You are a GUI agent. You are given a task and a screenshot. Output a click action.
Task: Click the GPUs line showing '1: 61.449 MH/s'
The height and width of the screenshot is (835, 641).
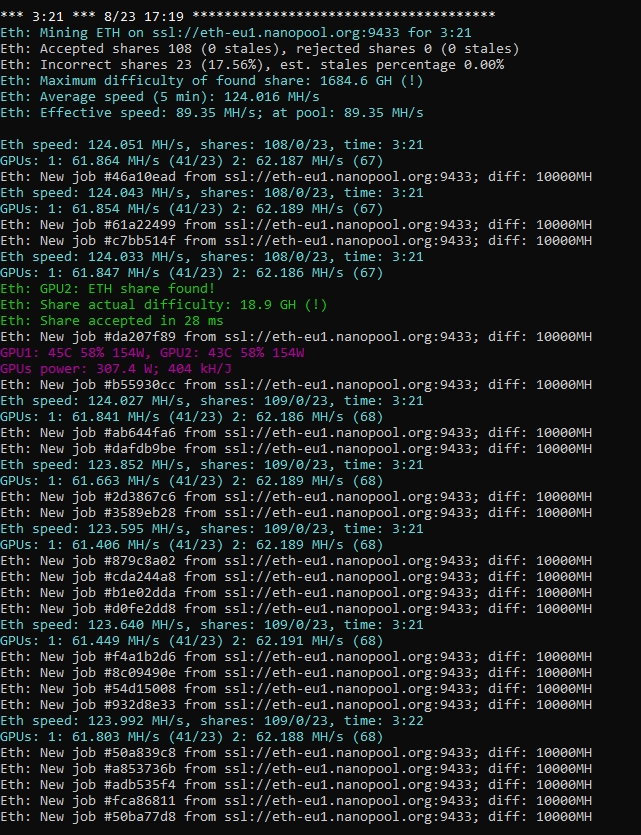pyautogui.click(x=192, y=640)
